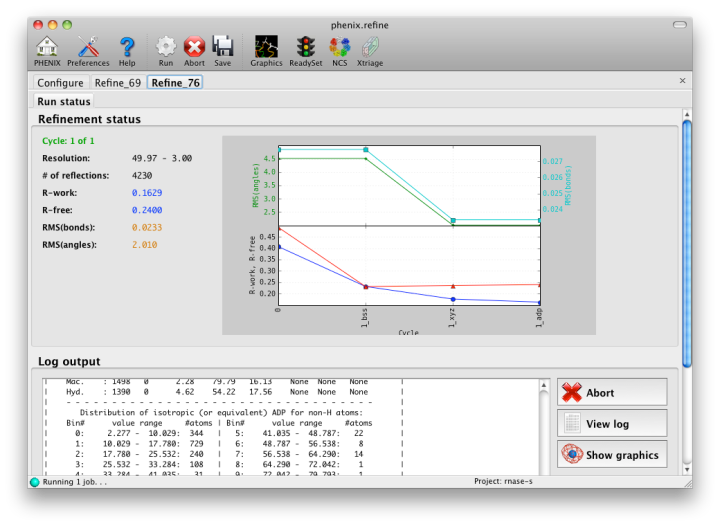Viewport: 720px width, 526px height.
Task: Click the Help question mark icon
Action: (x=127, y=48)
